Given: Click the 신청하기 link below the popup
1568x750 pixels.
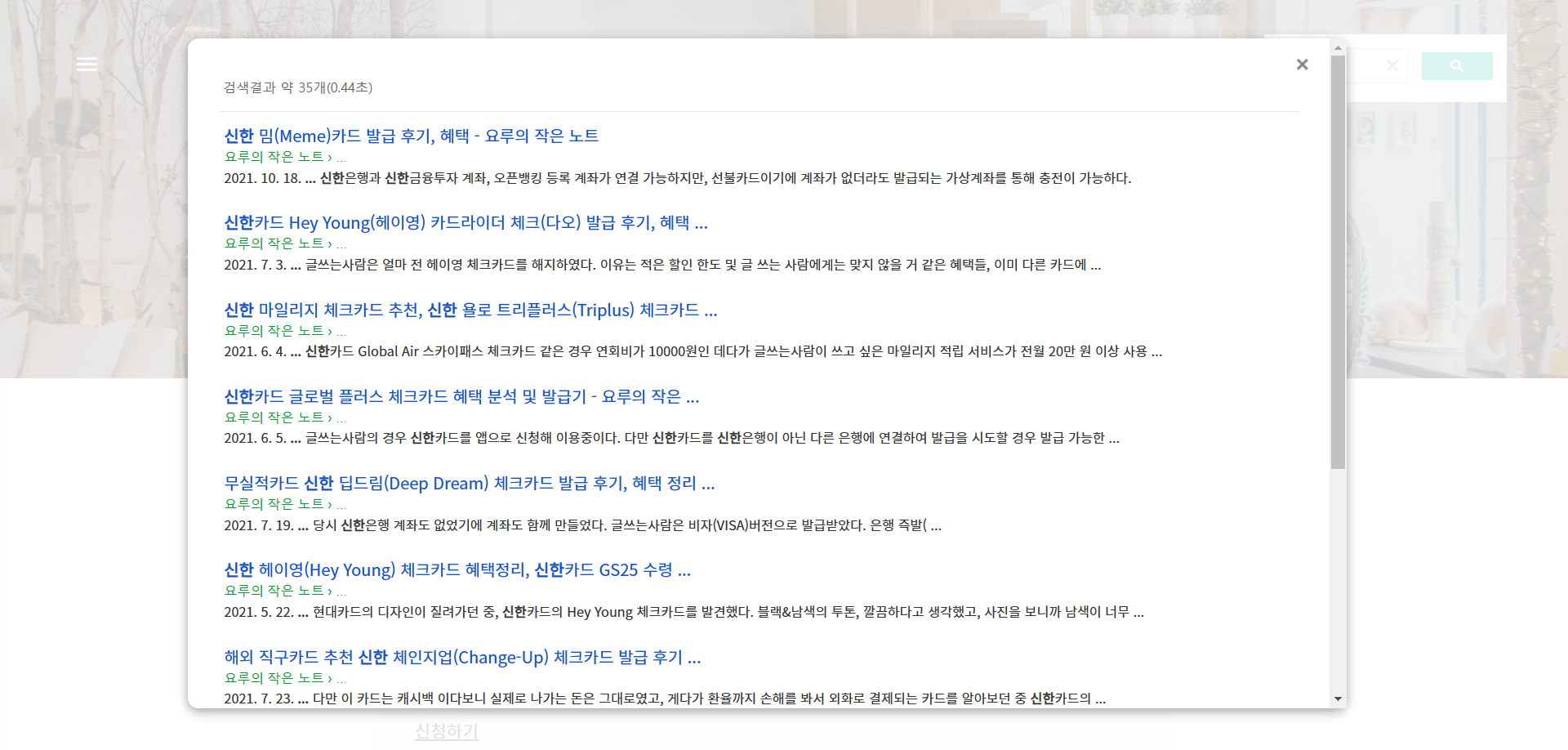Looking at the screenshot, I should point(446,731).
